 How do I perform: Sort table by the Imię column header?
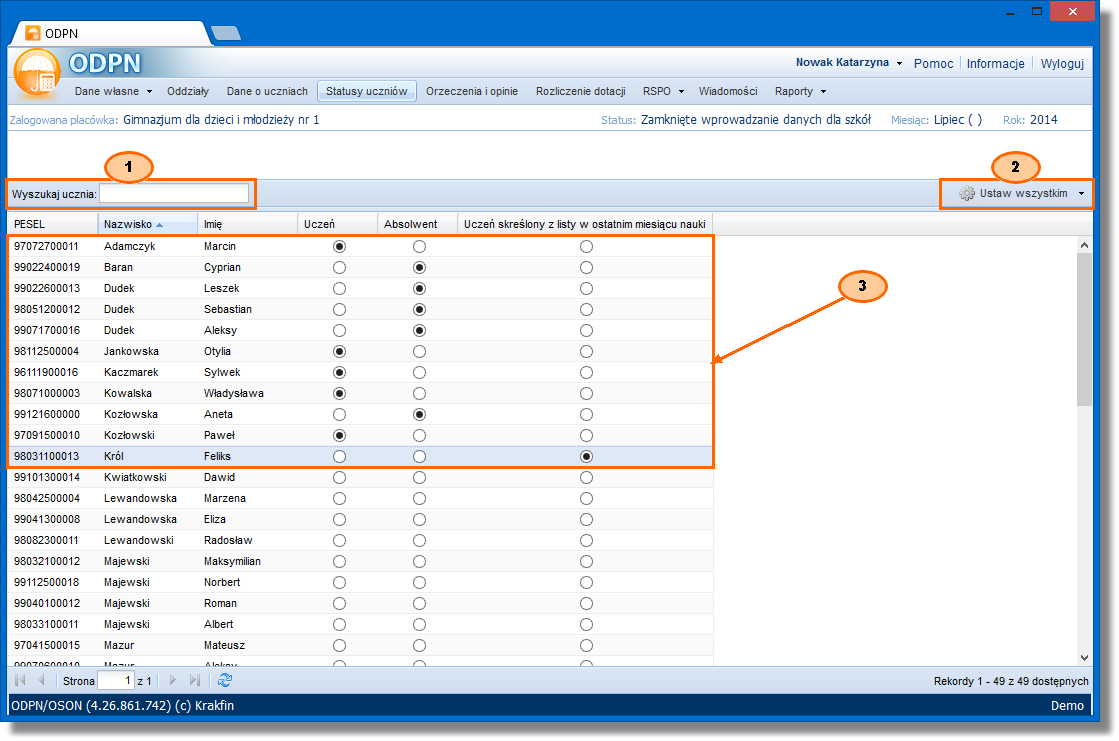[248, 224]
